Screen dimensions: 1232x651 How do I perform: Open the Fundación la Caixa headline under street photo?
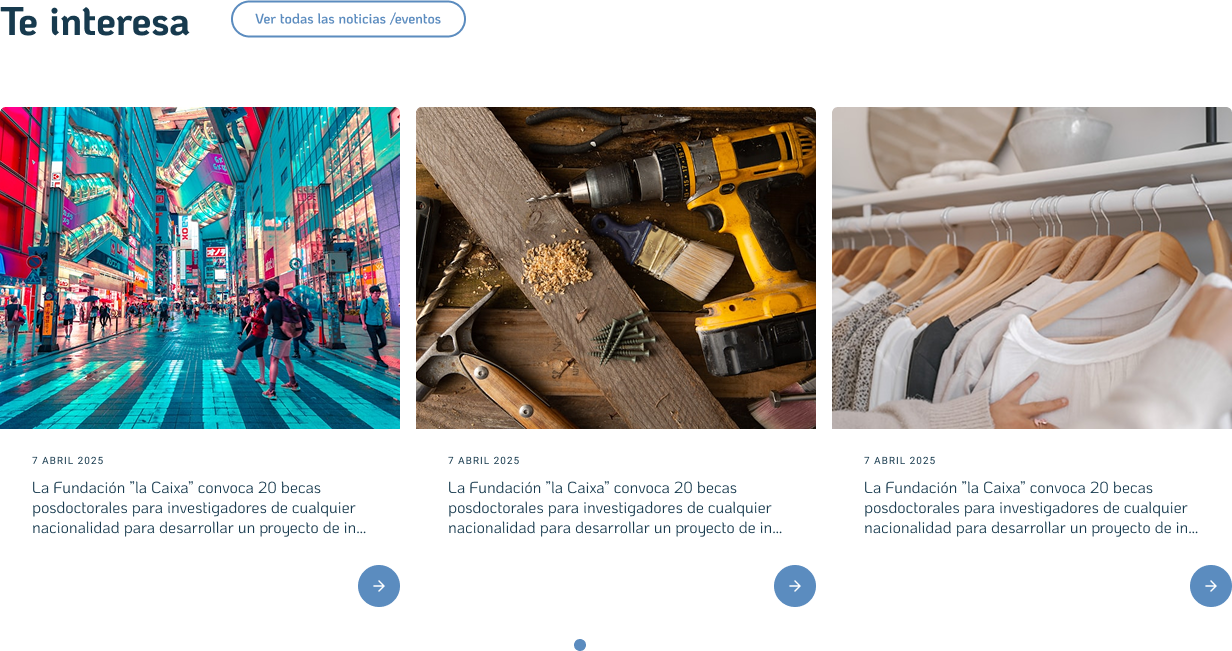click(x=199, y=508)
